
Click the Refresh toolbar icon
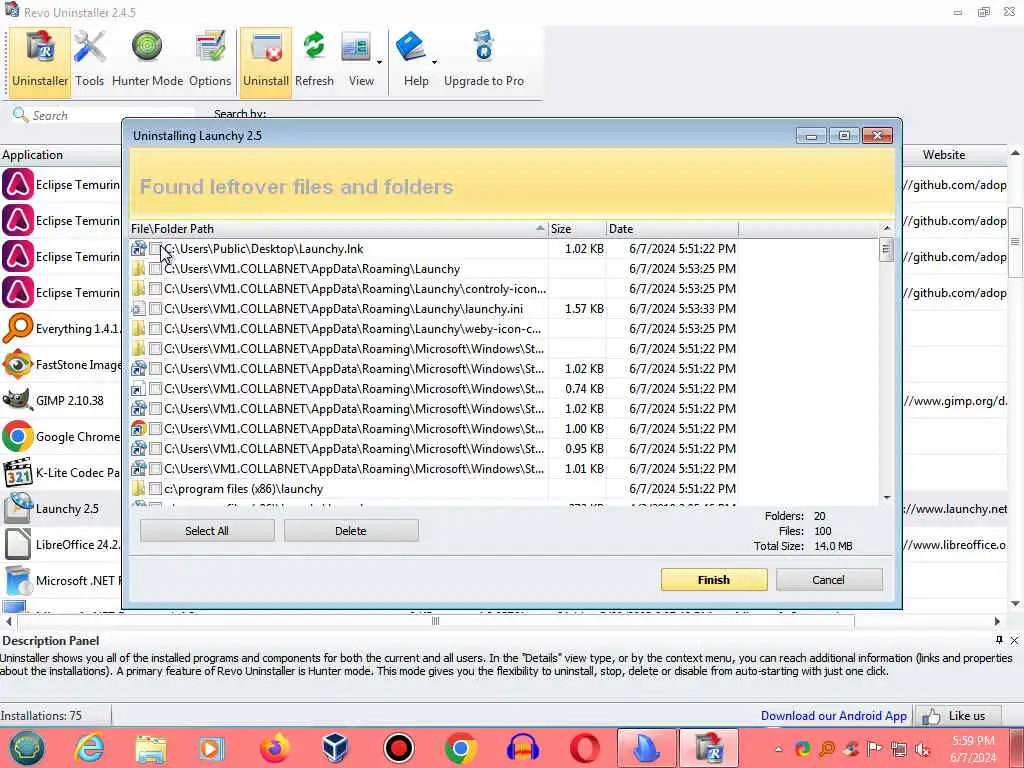pos(314,61)
